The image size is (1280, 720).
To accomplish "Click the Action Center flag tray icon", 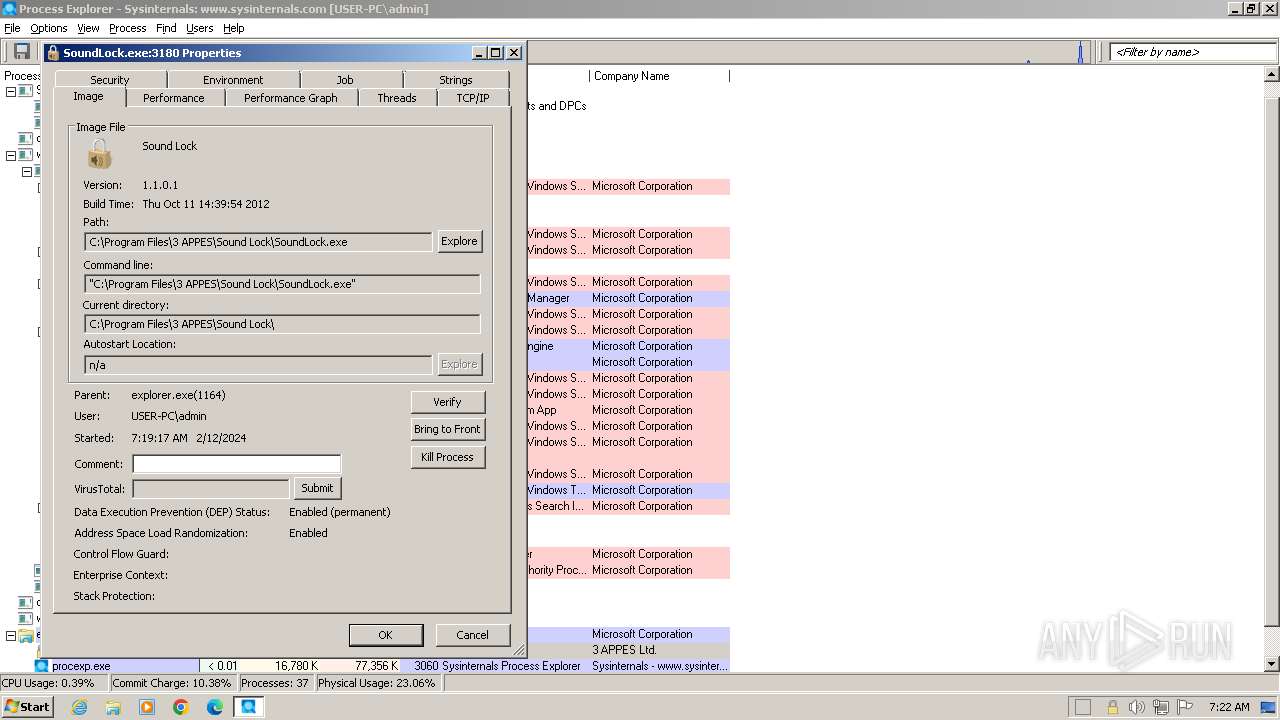I will (x=1186, y=707).
